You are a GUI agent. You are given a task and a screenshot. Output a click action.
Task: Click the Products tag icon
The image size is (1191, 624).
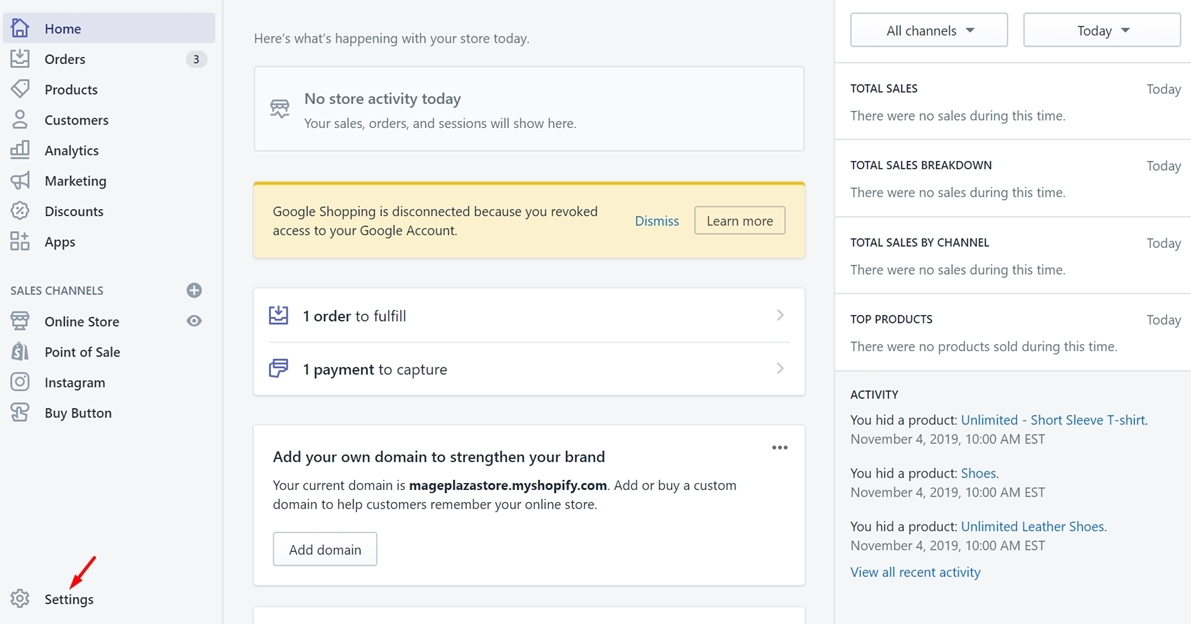(20, 89)
